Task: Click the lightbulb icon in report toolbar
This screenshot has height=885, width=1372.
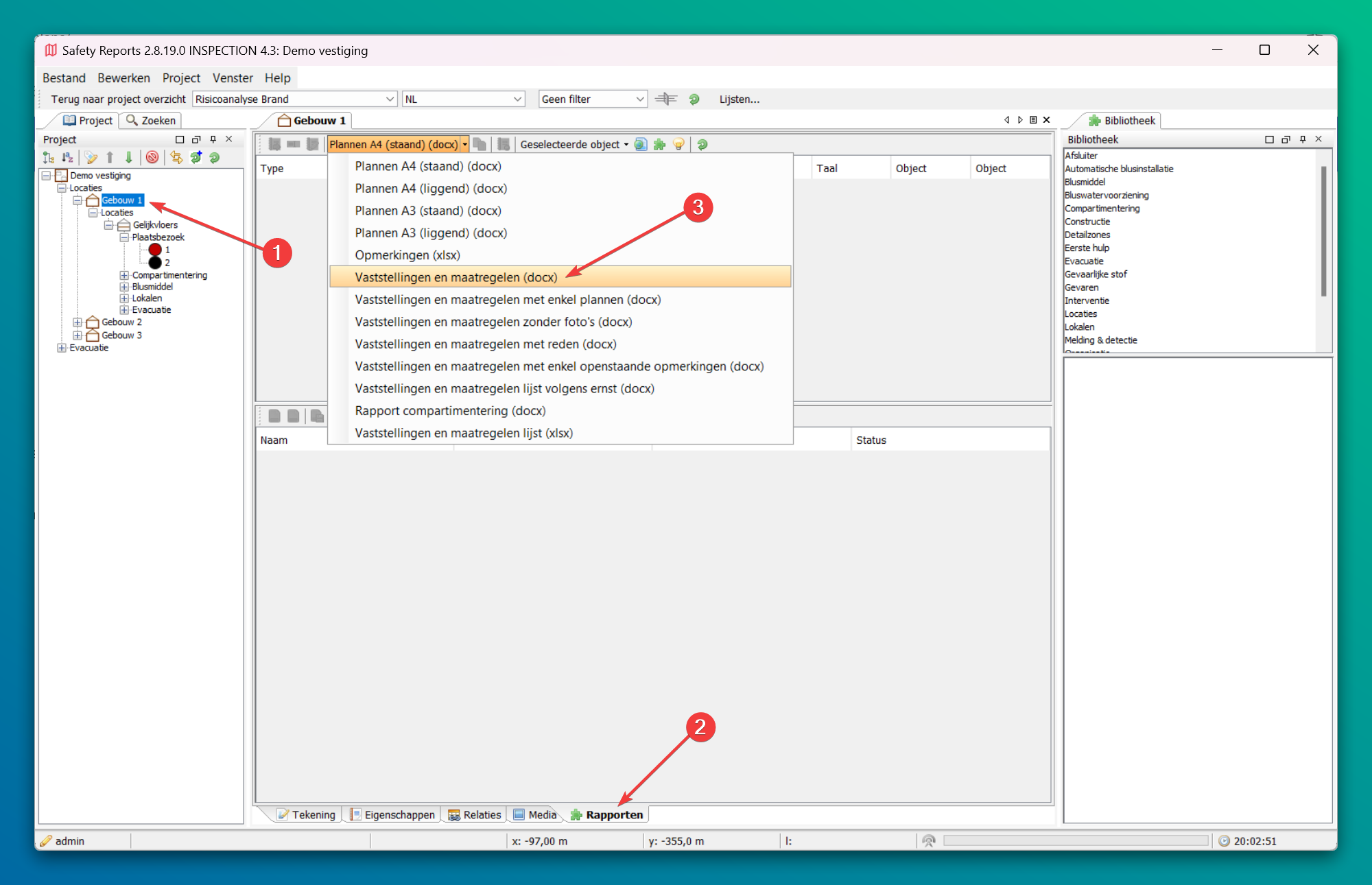Action: click(x=678, y=145)
